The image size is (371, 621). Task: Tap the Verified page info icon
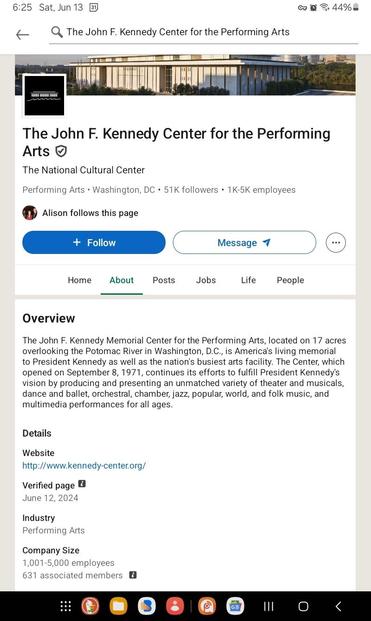(x=82, y=484)
